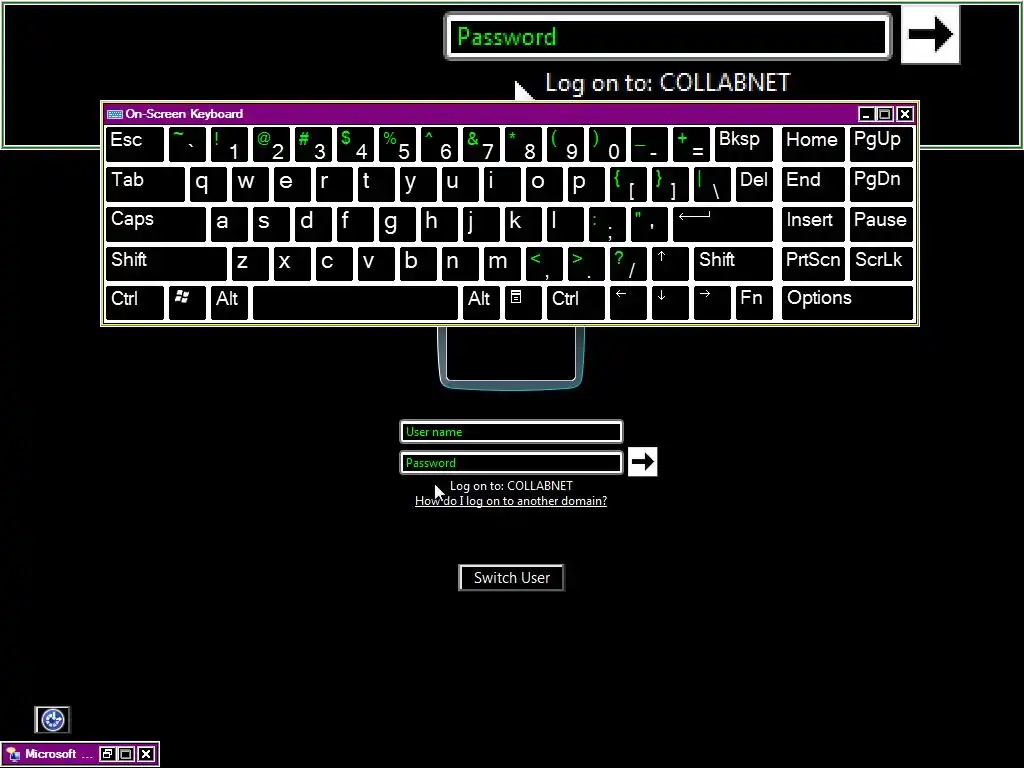Click the User name input field
1024x768 pixels.
511,432
